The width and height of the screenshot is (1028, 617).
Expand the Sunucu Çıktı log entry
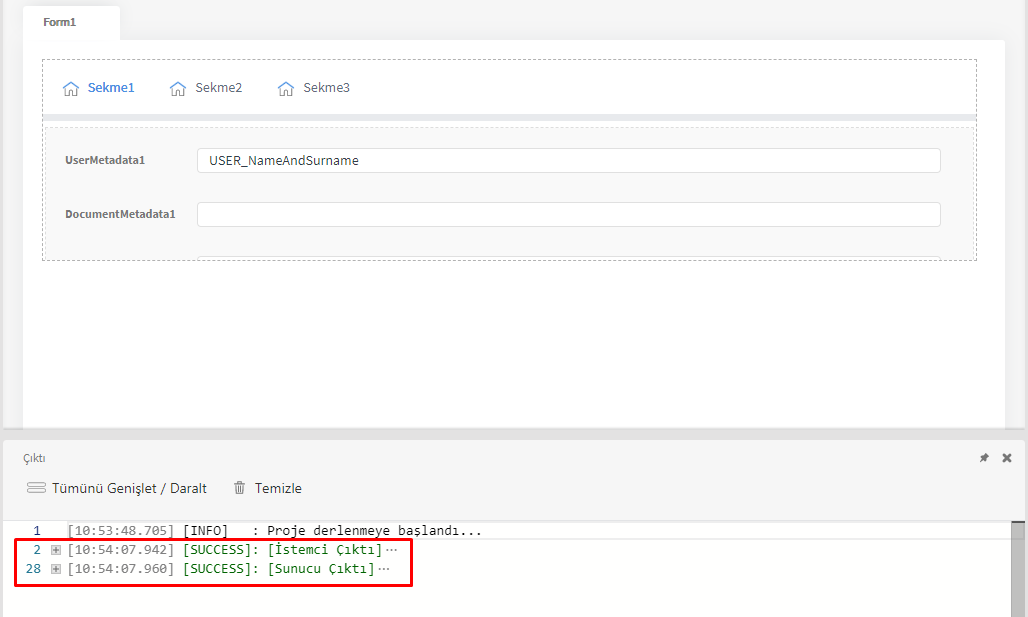[56, 569]
